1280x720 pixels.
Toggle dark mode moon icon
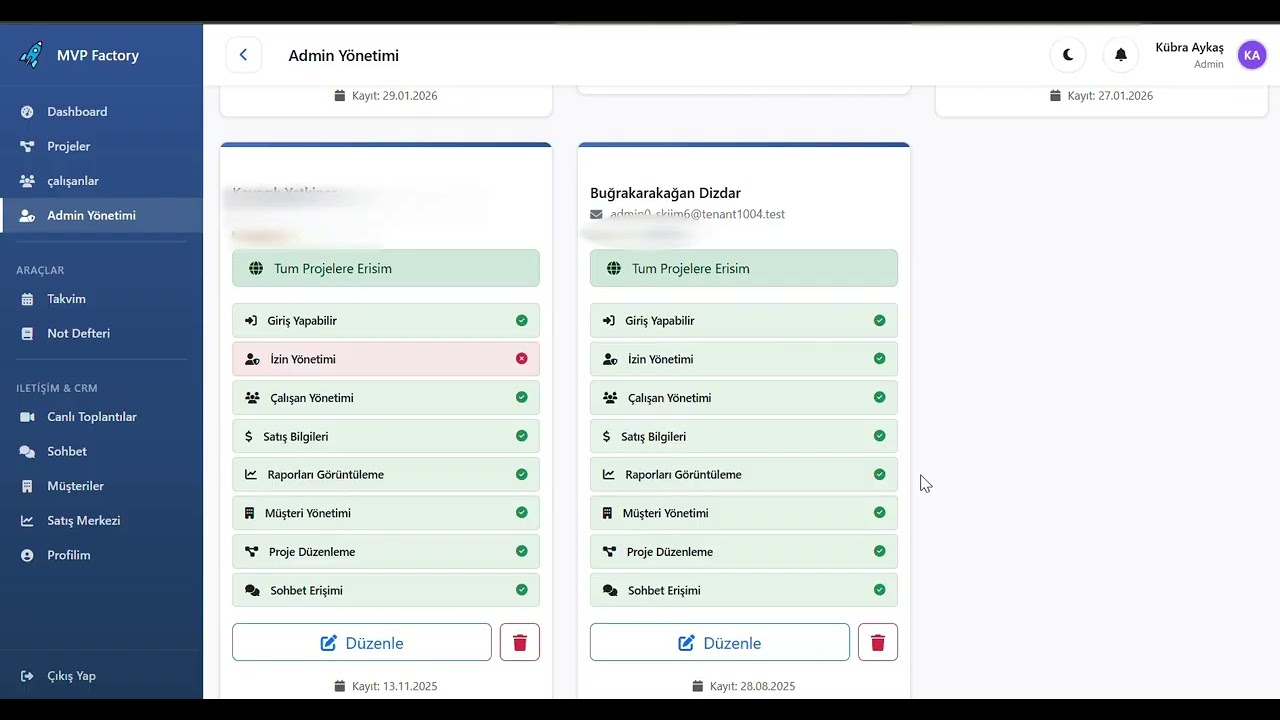1068,55
